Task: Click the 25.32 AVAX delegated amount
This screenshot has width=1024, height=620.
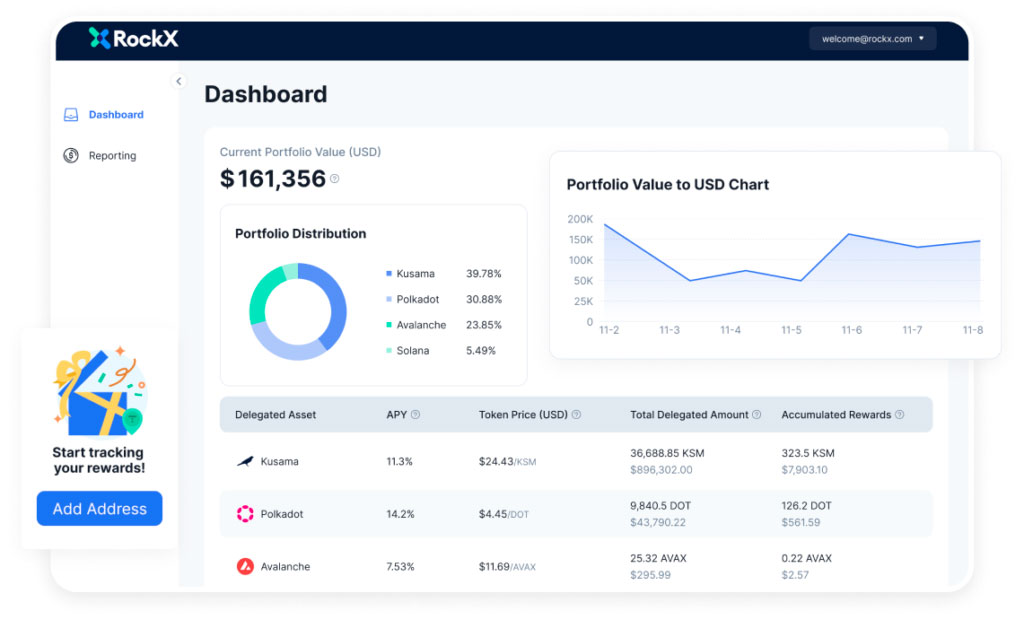Action: pos(658,558)
